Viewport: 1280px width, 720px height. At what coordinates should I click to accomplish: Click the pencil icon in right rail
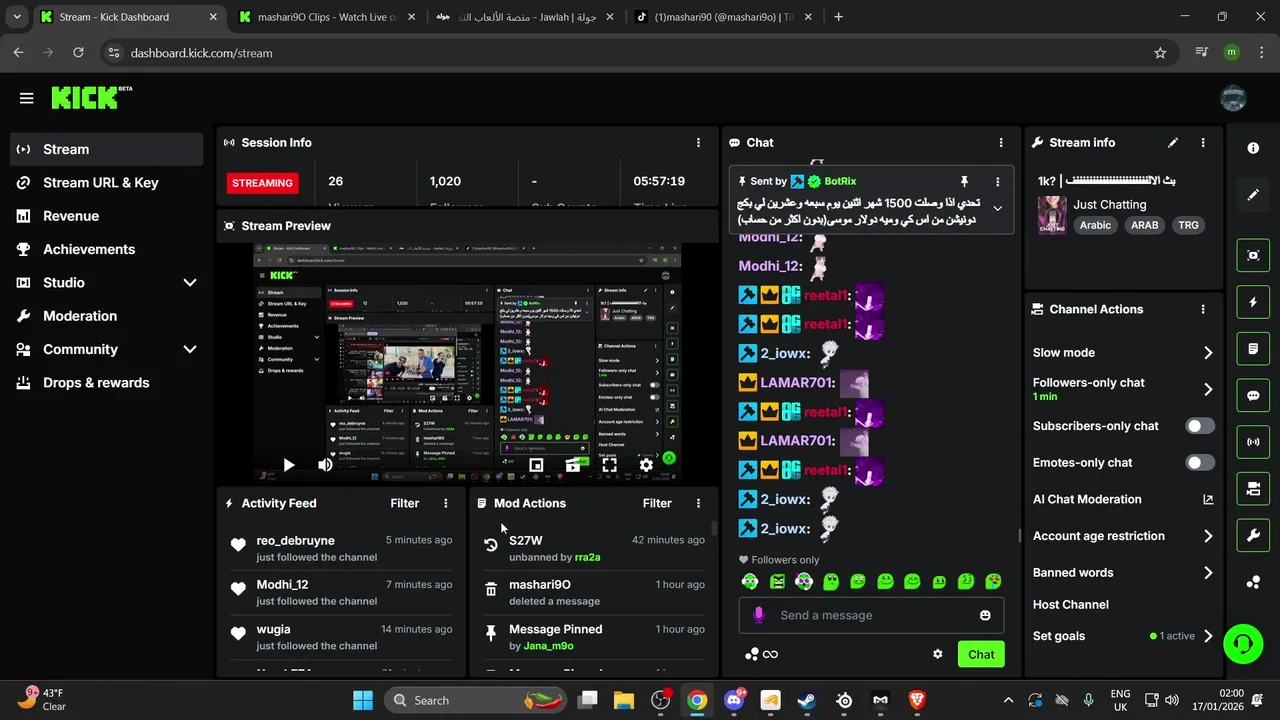point(1253,195)
